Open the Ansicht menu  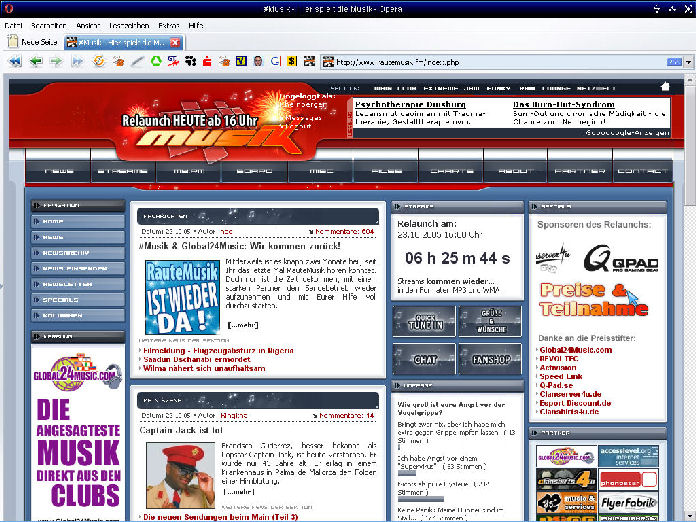[88, 25]
